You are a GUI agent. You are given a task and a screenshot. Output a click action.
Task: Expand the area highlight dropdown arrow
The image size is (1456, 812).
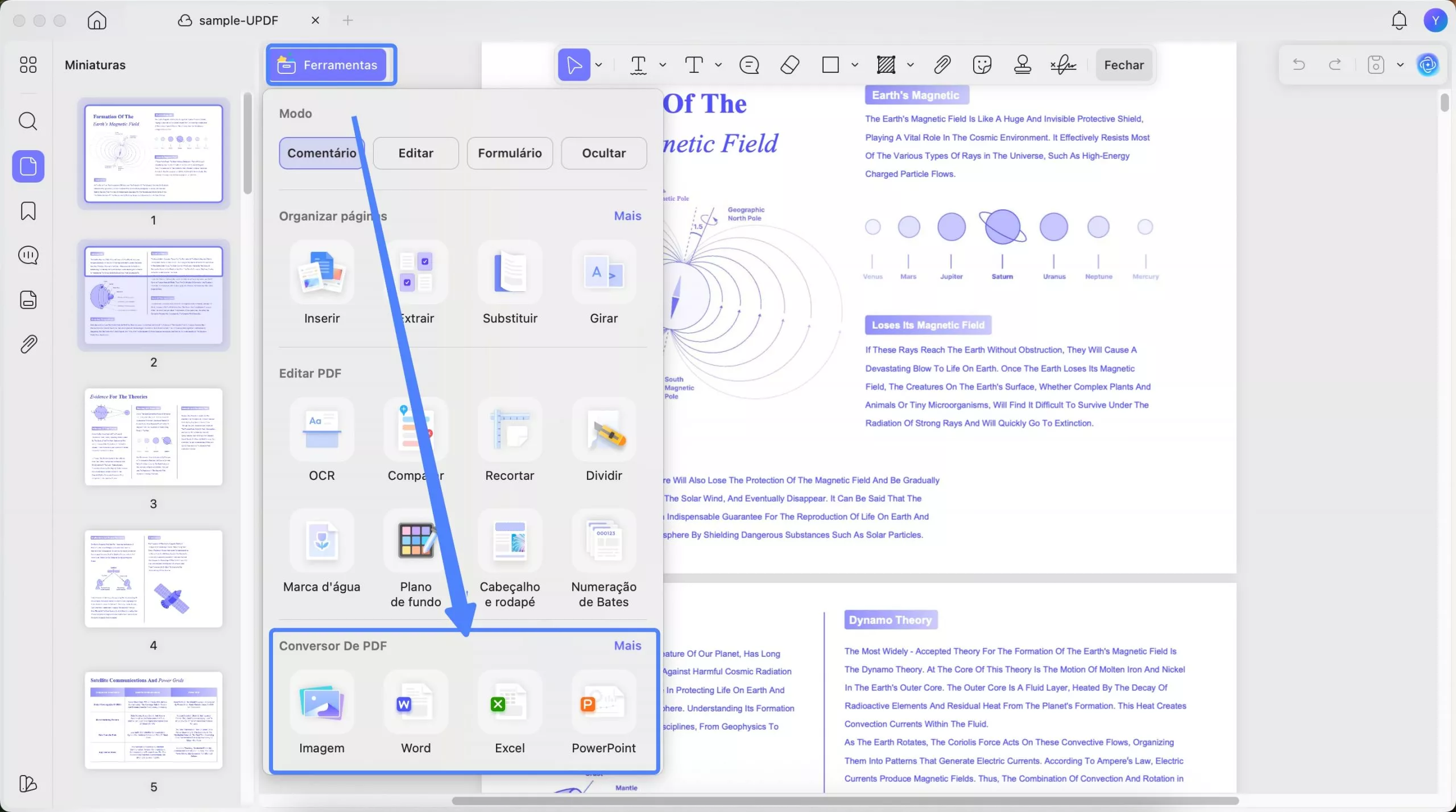click(911, 65)
